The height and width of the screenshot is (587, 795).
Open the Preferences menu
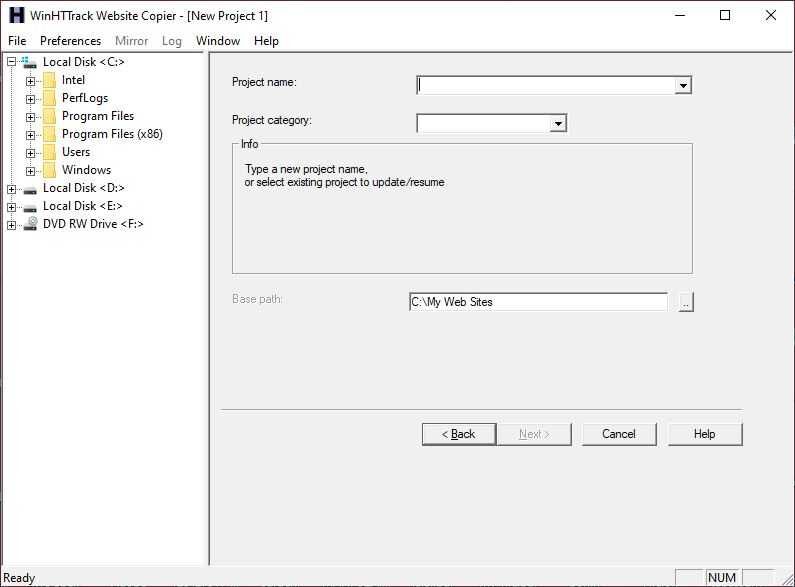70,41
